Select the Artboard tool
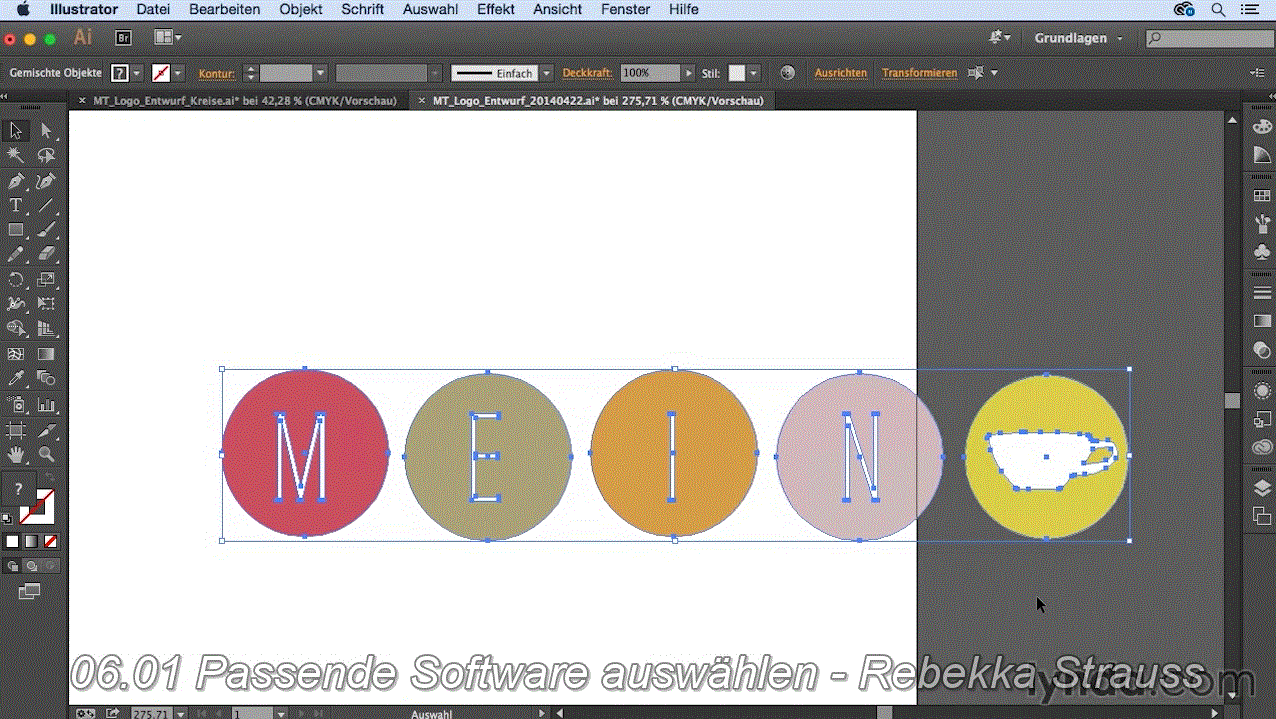Screen dimensions: 1276x719 16,430
